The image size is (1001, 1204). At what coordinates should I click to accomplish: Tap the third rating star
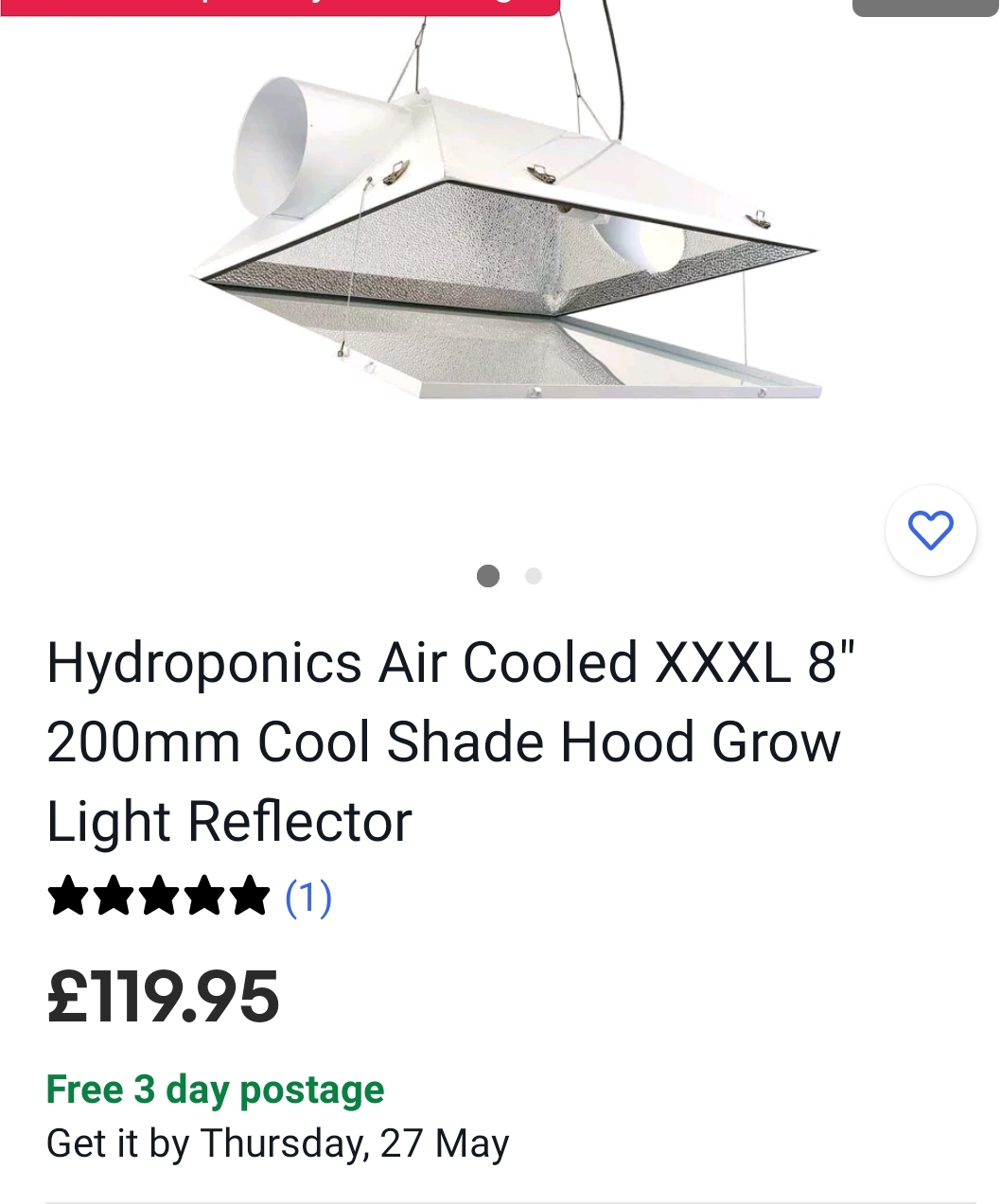(158, 896)
